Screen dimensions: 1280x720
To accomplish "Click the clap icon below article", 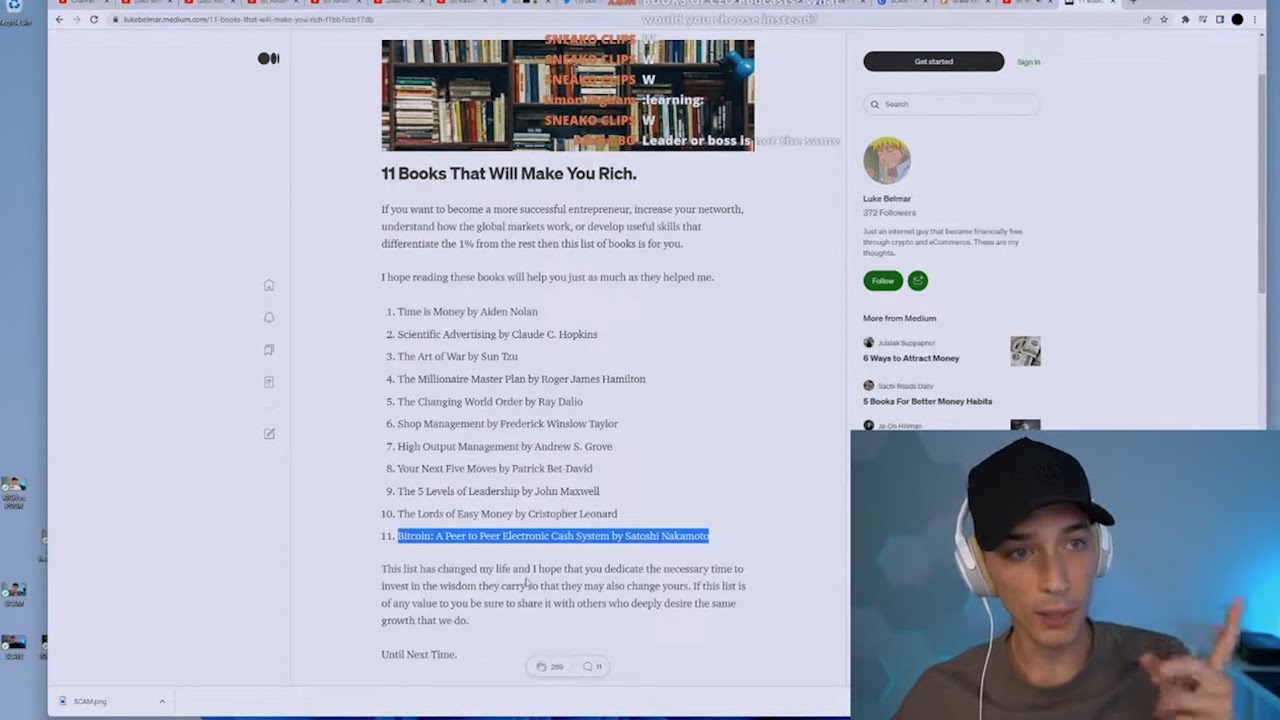I will pyautogui.click(x=541, y=666).
